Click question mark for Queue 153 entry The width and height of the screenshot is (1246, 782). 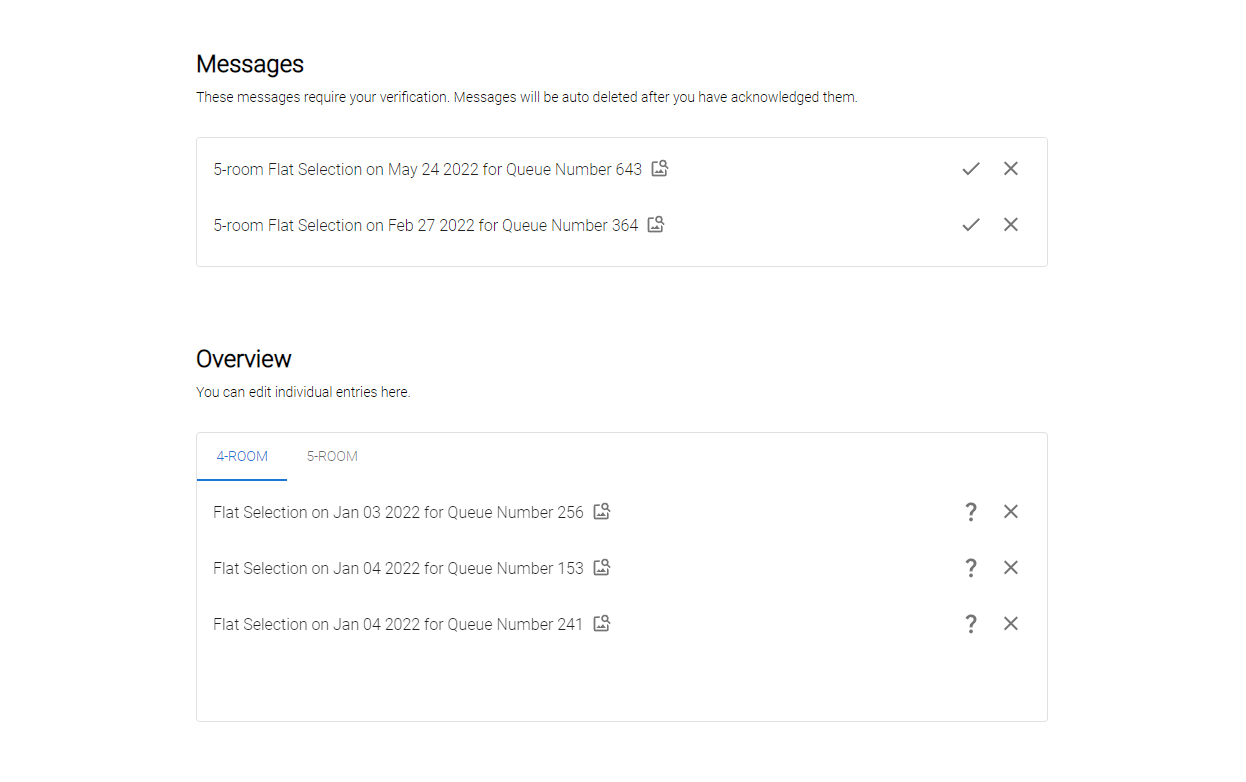pyautogui.click(x=971, y=567)
